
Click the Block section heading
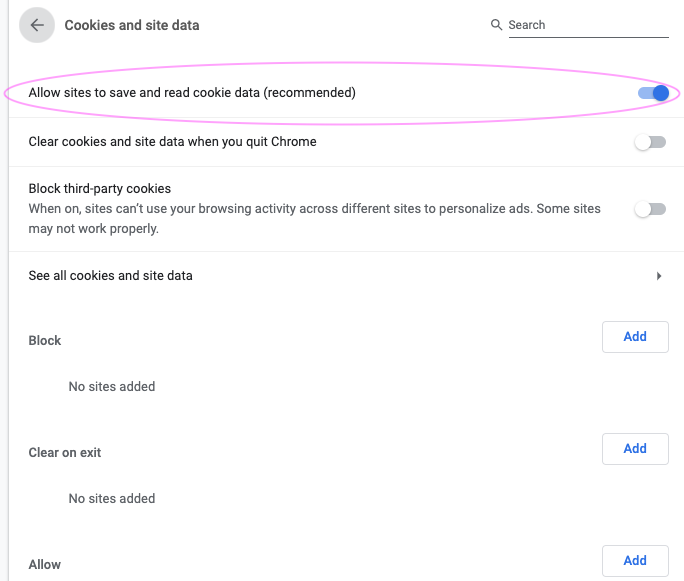tap(45, 340)
